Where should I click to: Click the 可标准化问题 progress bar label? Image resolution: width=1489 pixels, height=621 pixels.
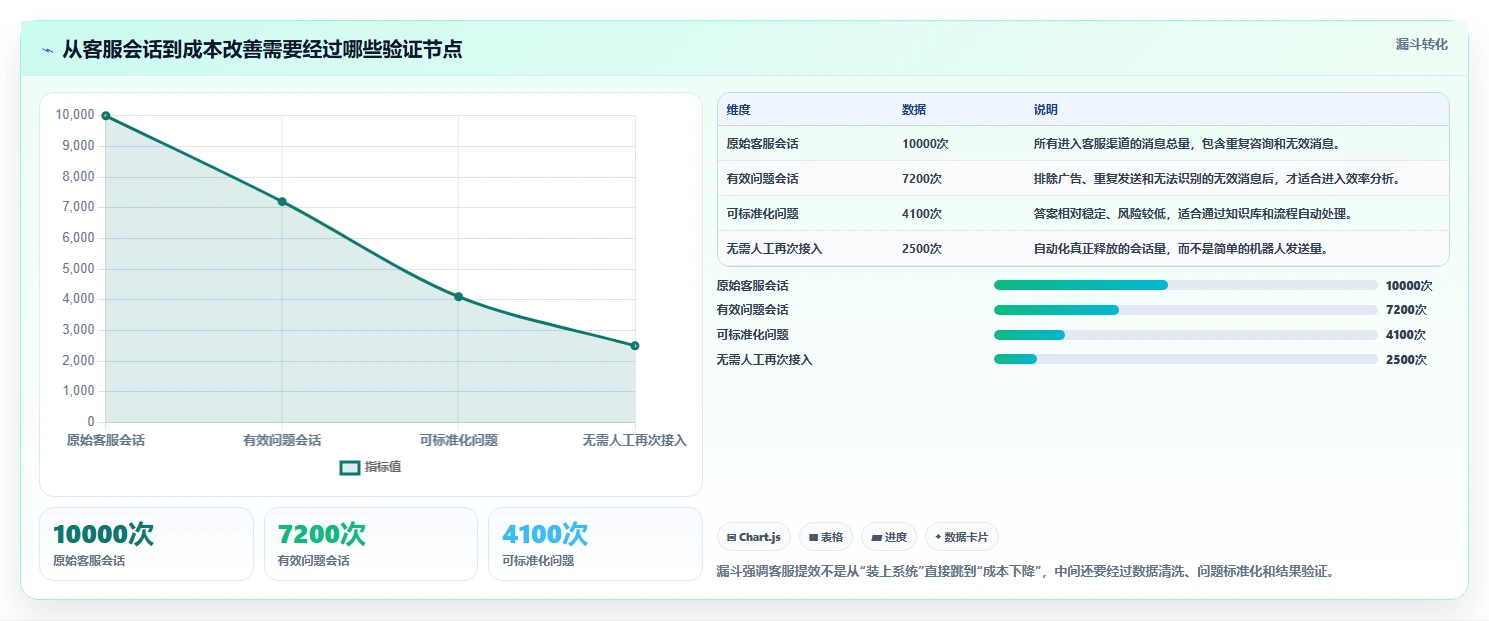click(753, 335)
